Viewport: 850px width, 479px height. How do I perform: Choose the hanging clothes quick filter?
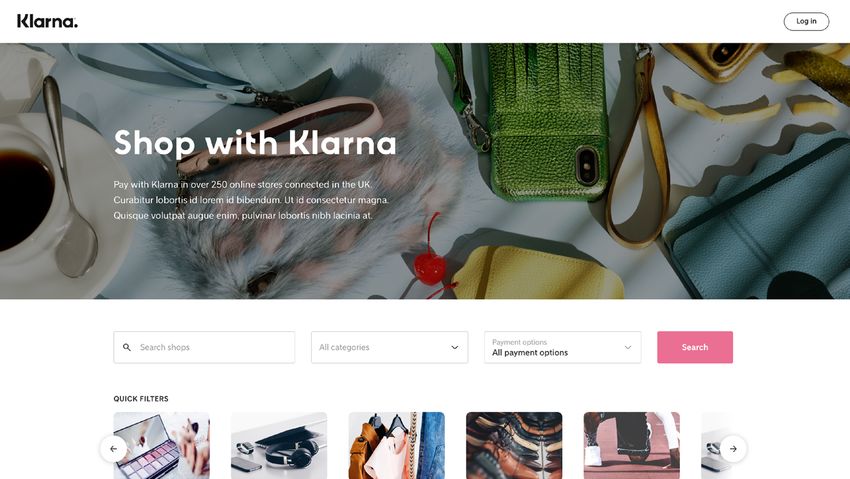pos(396,445)
